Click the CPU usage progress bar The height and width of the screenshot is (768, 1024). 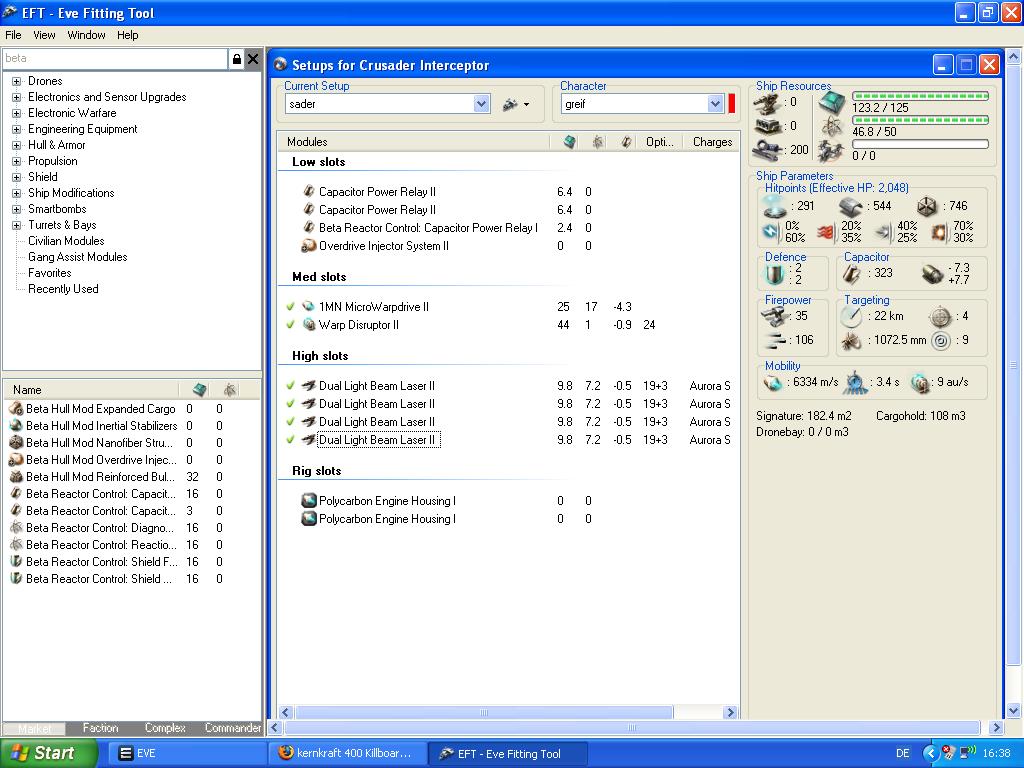[x=920, y=96]
